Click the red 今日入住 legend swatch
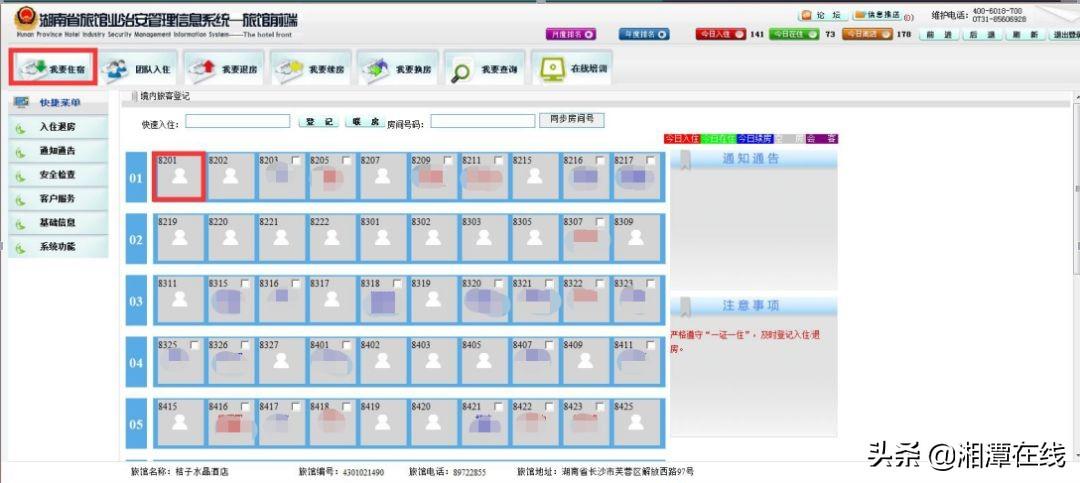The height and width of the screenshot is (483, 1080). tap(682, 138)
